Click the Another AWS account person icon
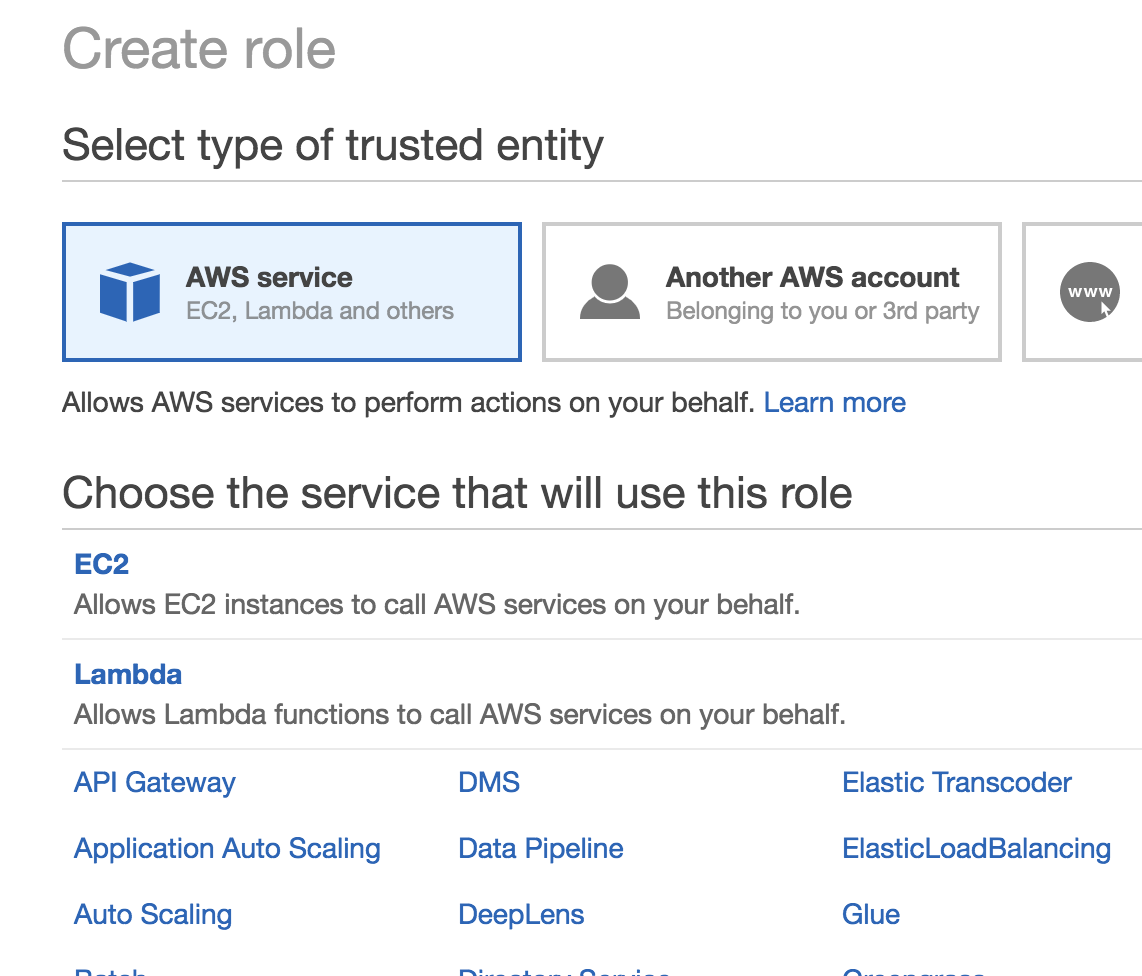This screenshot has height=976, width=1142. coord(609,292)
